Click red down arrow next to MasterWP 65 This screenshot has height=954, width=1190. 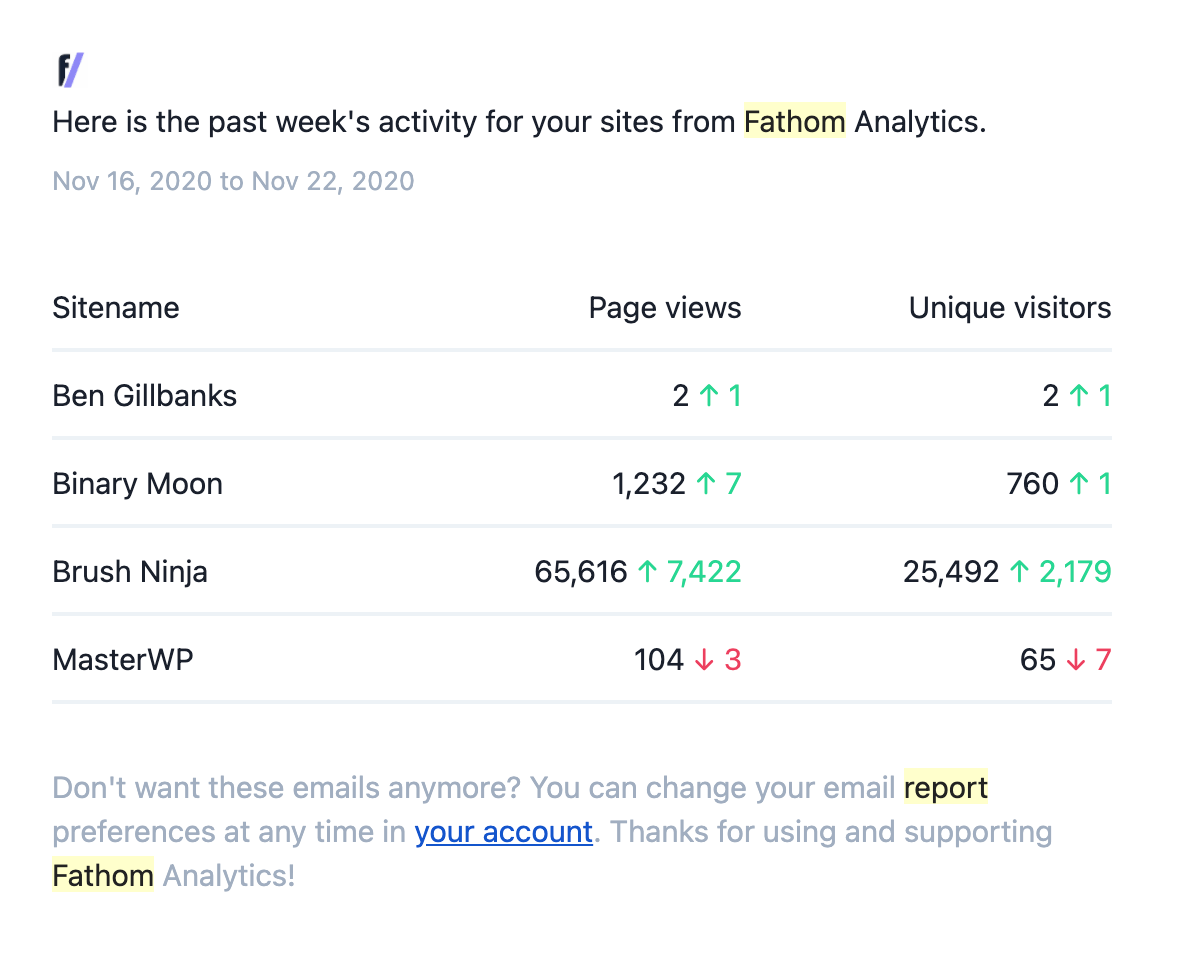(x=1075, y=660)
